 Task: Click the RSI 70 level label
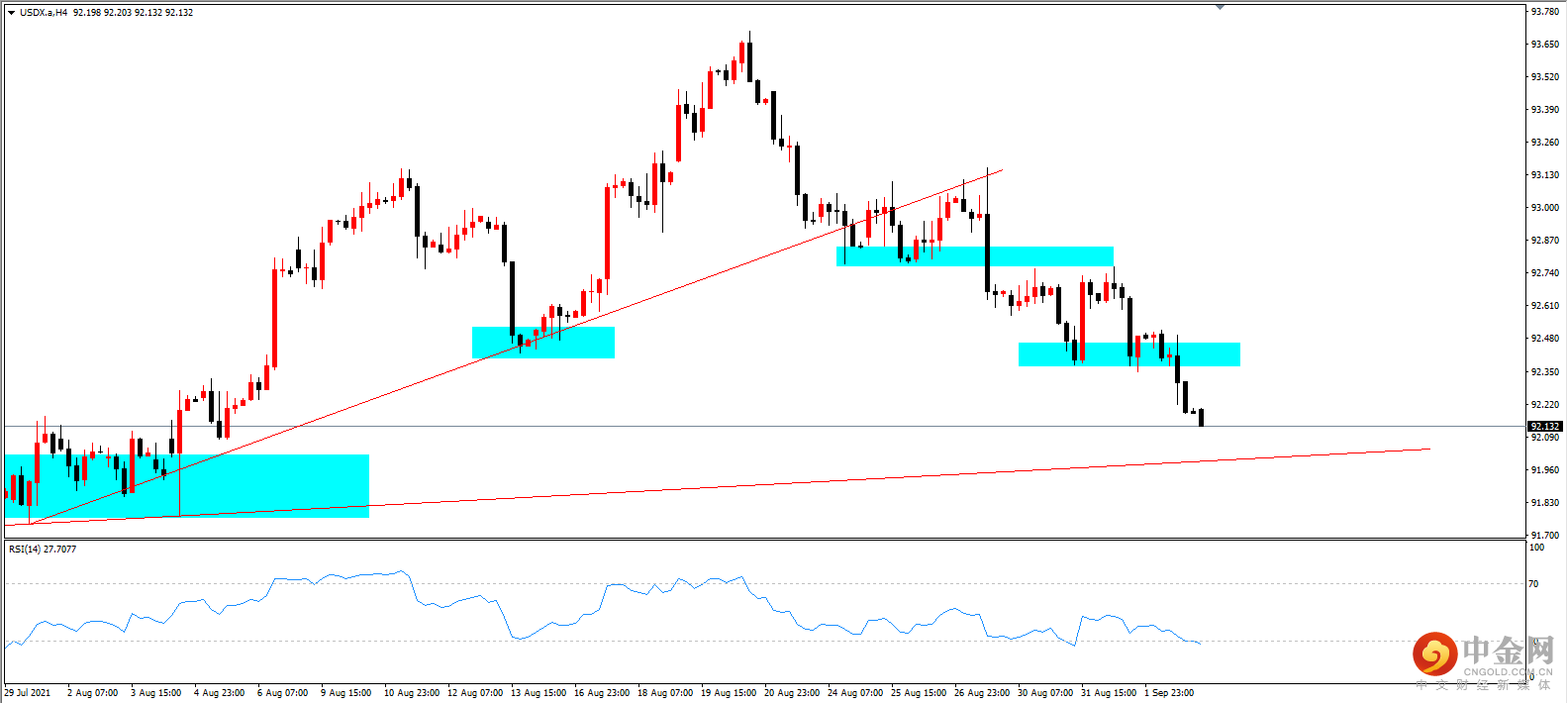pos(1534,584)
